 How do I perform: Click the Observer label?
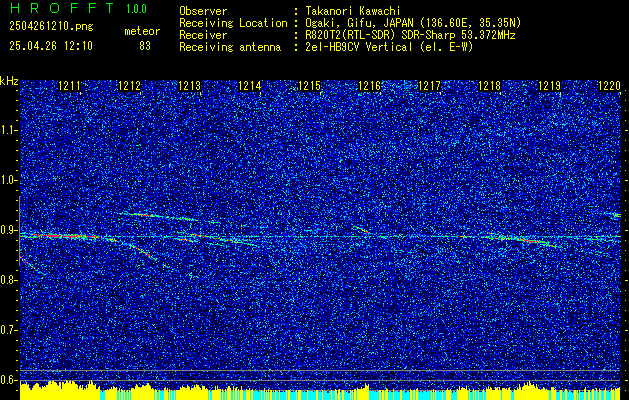(x=203, y=11)
